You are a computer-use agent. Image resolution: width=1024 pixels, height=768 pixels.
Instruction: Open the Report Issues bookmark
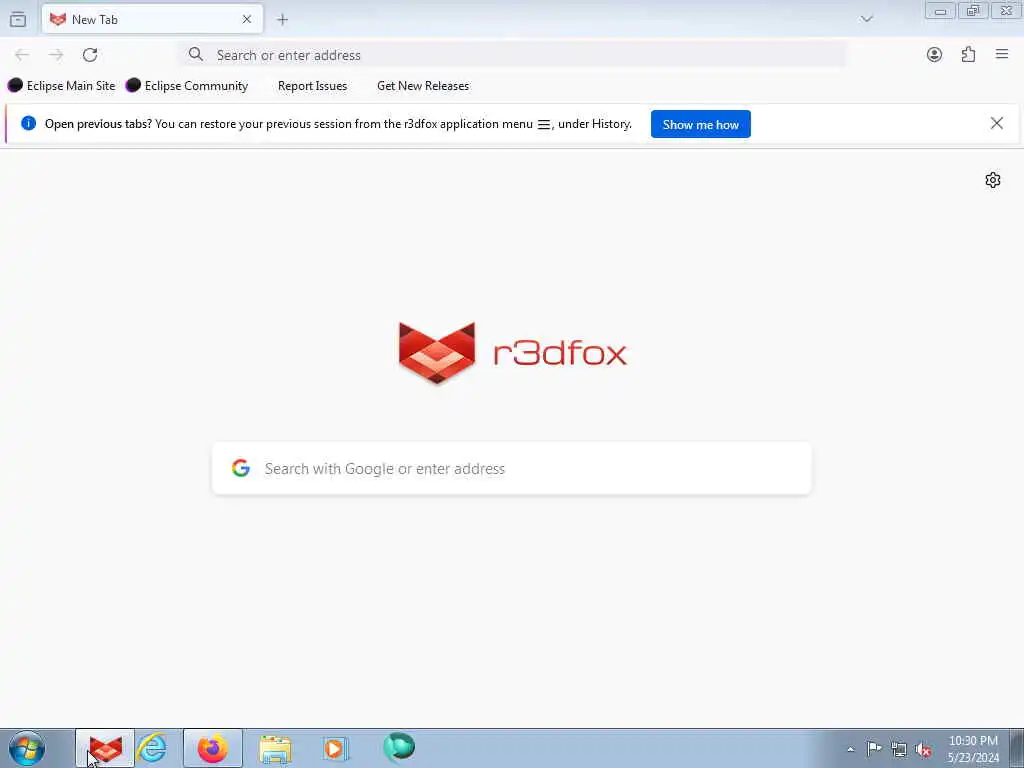point(312,86)
